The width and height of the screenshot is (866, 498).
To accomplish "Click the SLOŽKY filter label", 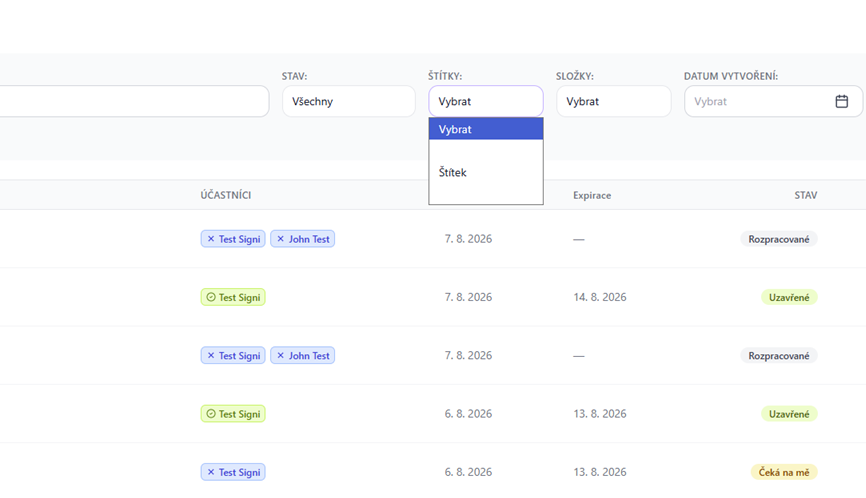I will (575, 76).
